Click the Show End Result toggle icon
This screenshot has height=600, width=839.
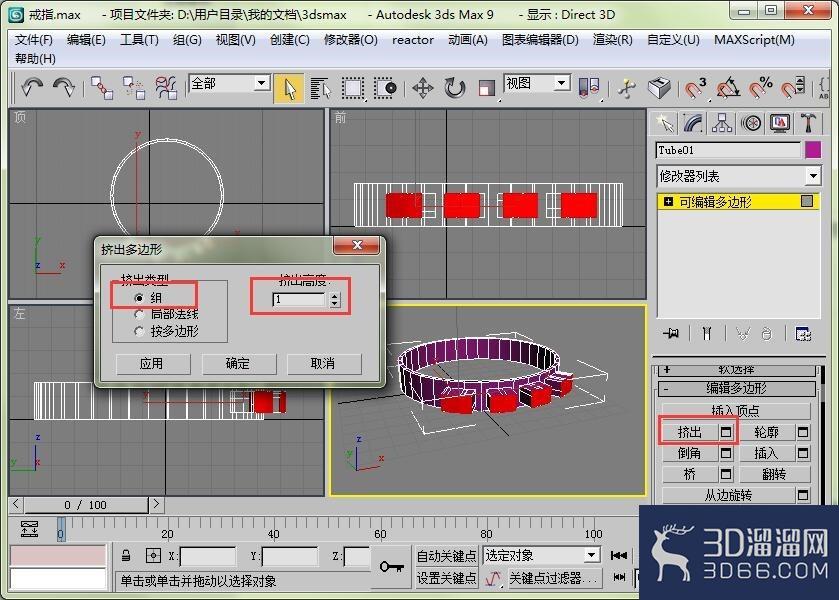pyautogui.click(x=707, y=334)
